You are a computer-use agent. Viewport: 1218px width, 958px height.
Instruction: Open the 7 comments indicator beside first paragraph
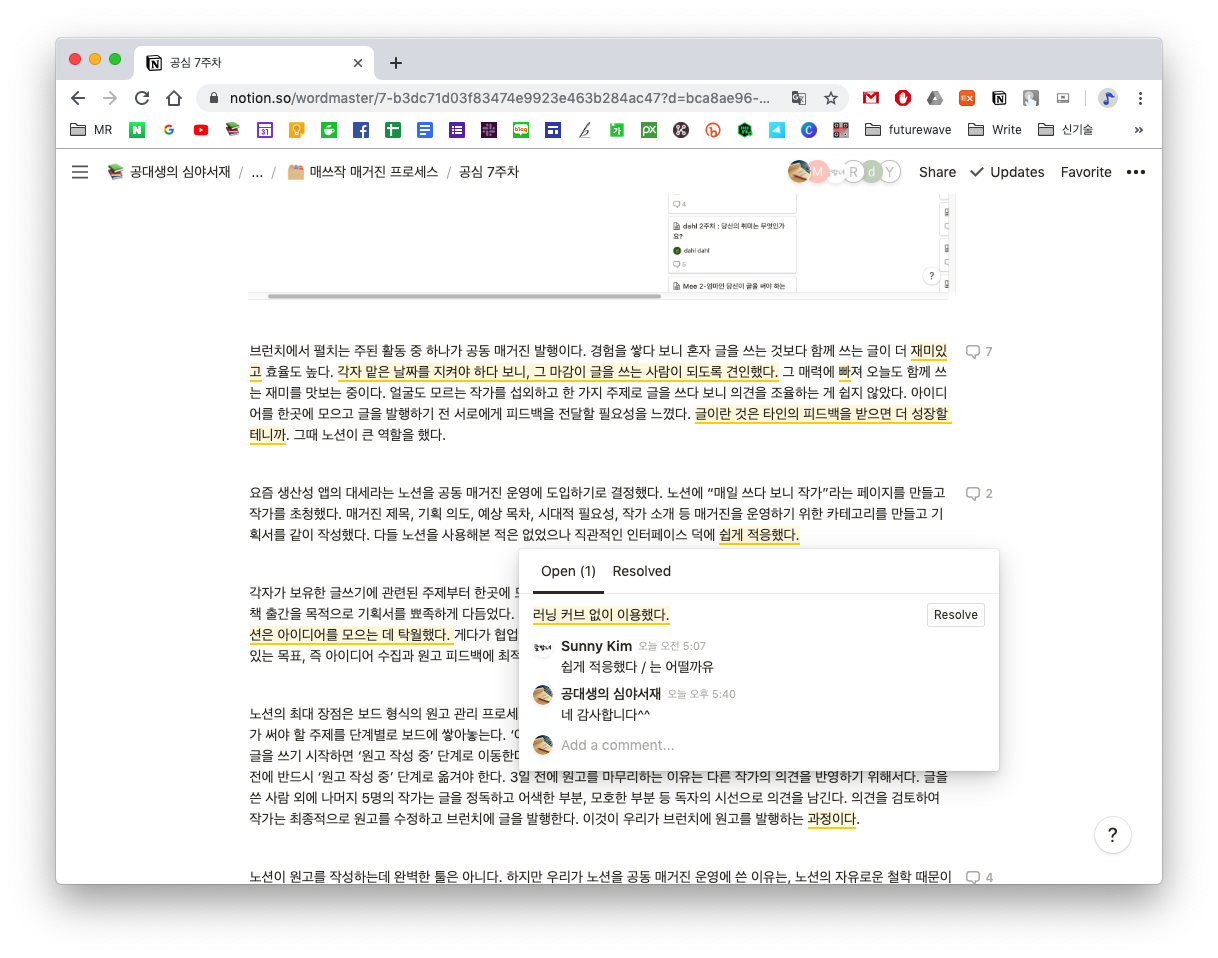[x=979, y=352]
